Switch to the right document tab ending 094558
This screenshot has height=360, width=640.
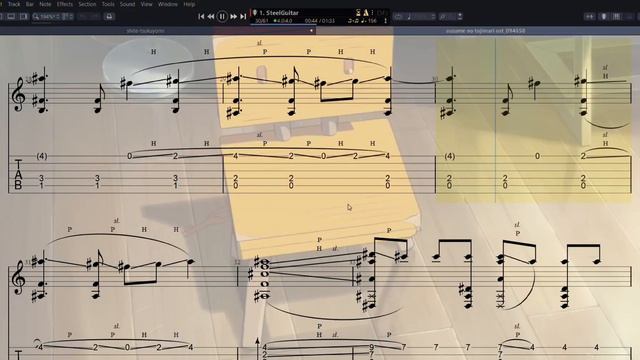click(x=485, y=31)
